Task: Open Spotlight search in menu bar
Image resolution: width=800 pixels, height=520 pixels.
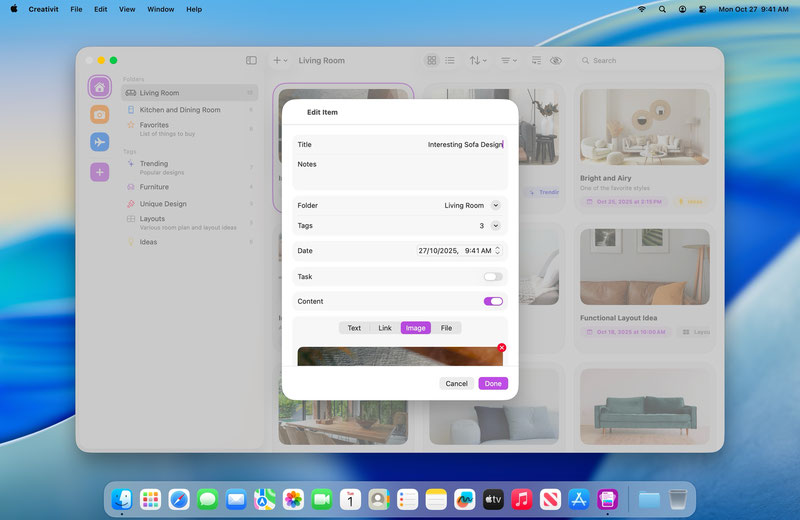Action: [x=662, y=9]
